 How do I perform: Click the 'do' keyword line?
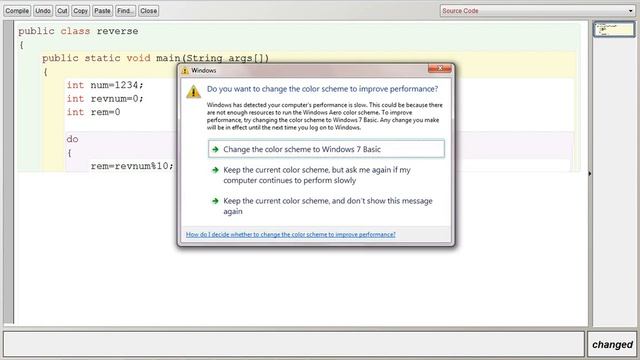tap(72, 139)
